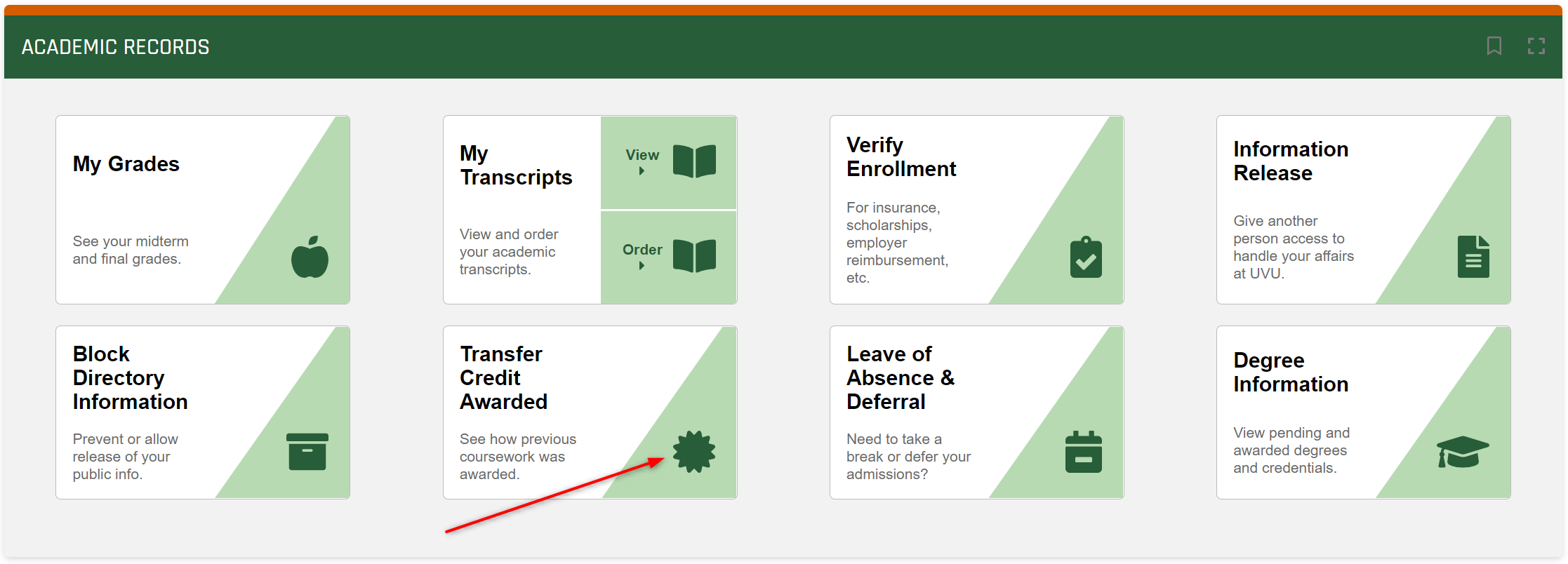Viewport: 1568px width, 564px height.
Task: Open the Block Directory Information heading
Action: pos(130,378)
